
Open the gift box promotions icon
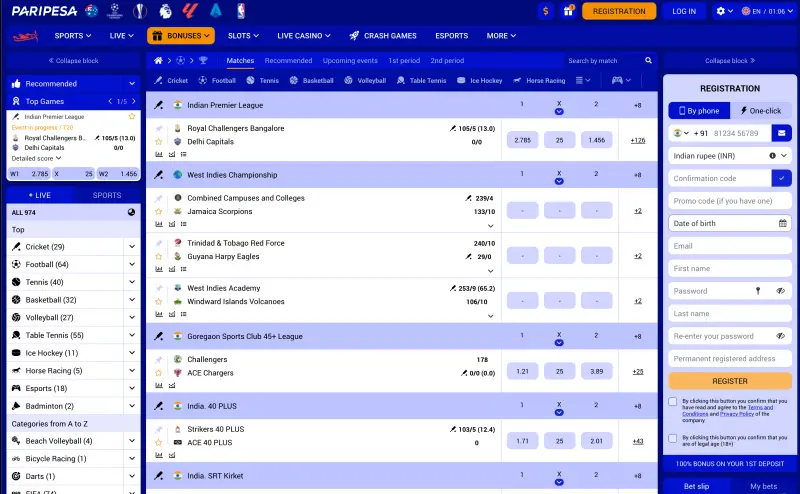click(x=569, y=11)
